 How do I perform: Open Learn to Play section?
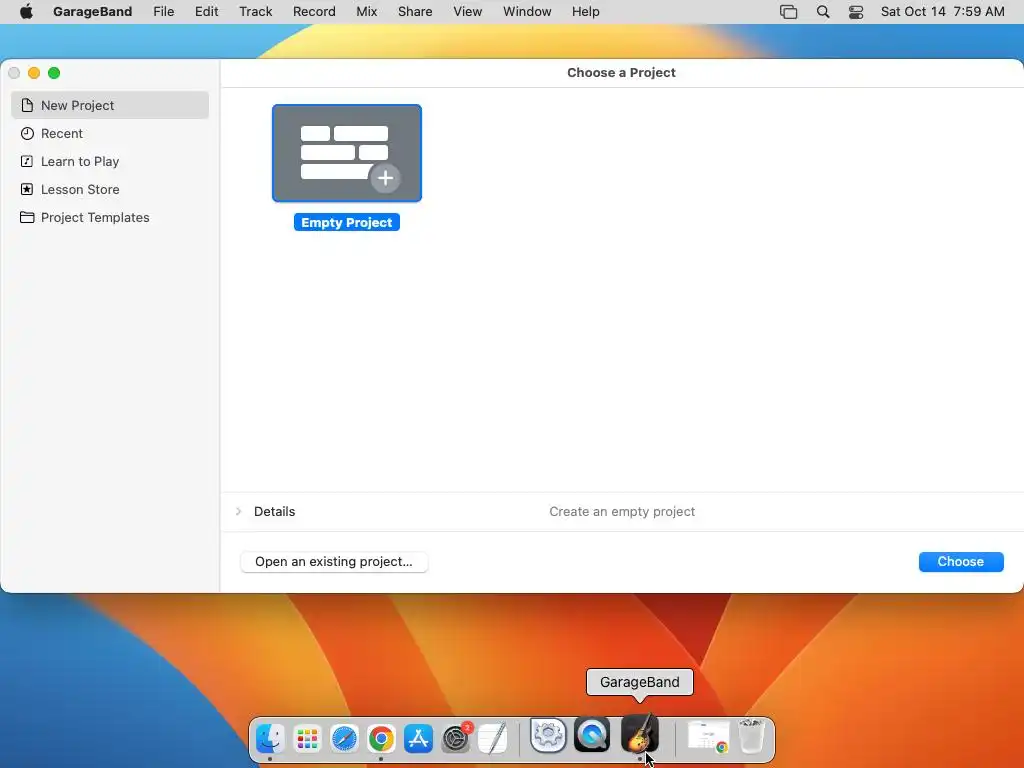click(x=110, y=161)
